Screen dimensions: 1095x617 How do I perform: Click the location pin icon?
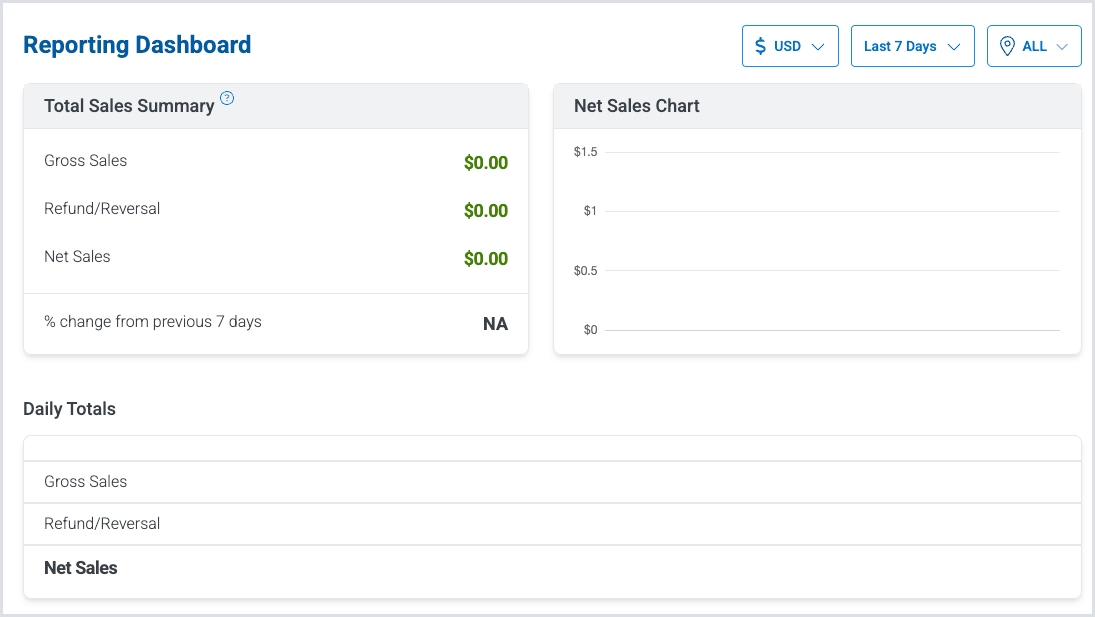(x=1007, y=46)
